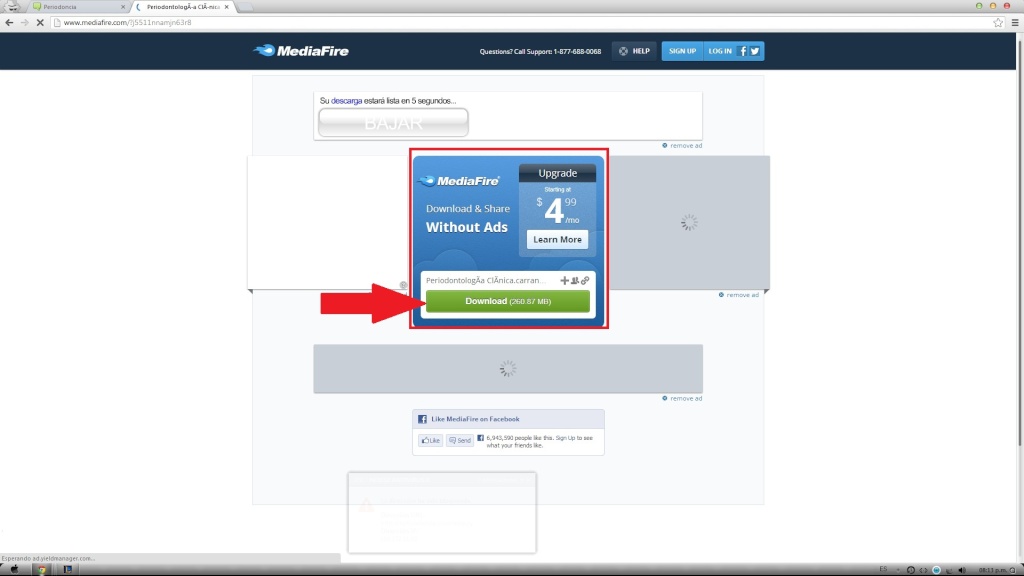Close the Periodontología Clínica tab

[x=227, y=7]
